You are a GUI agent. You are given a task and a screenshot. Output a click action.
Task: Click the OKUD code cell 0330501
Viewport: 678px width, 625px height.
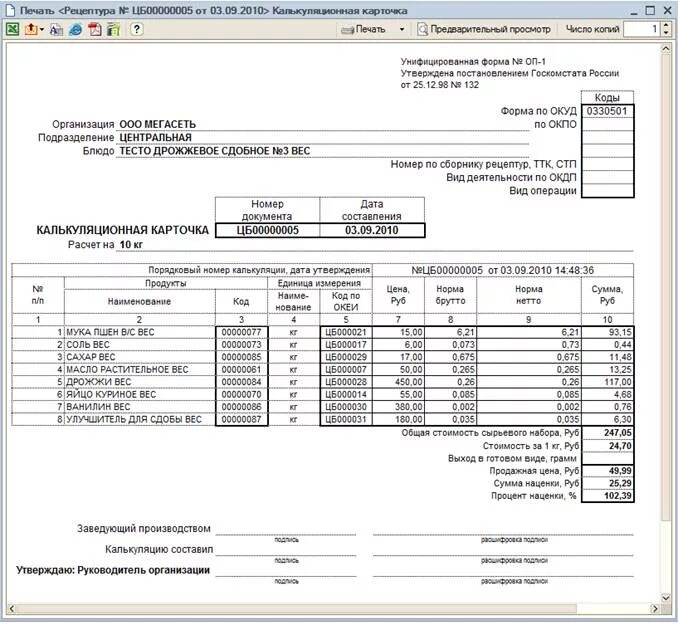607,111
